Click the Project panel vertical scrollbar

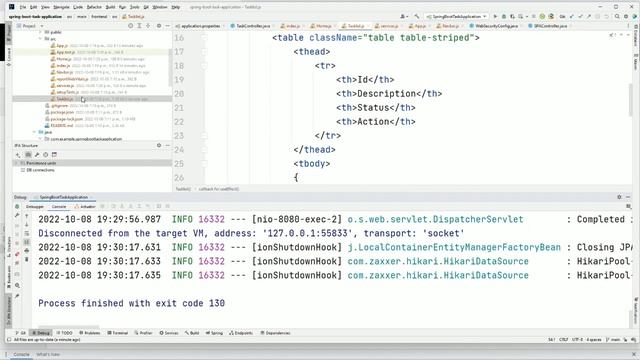(170, 67)
